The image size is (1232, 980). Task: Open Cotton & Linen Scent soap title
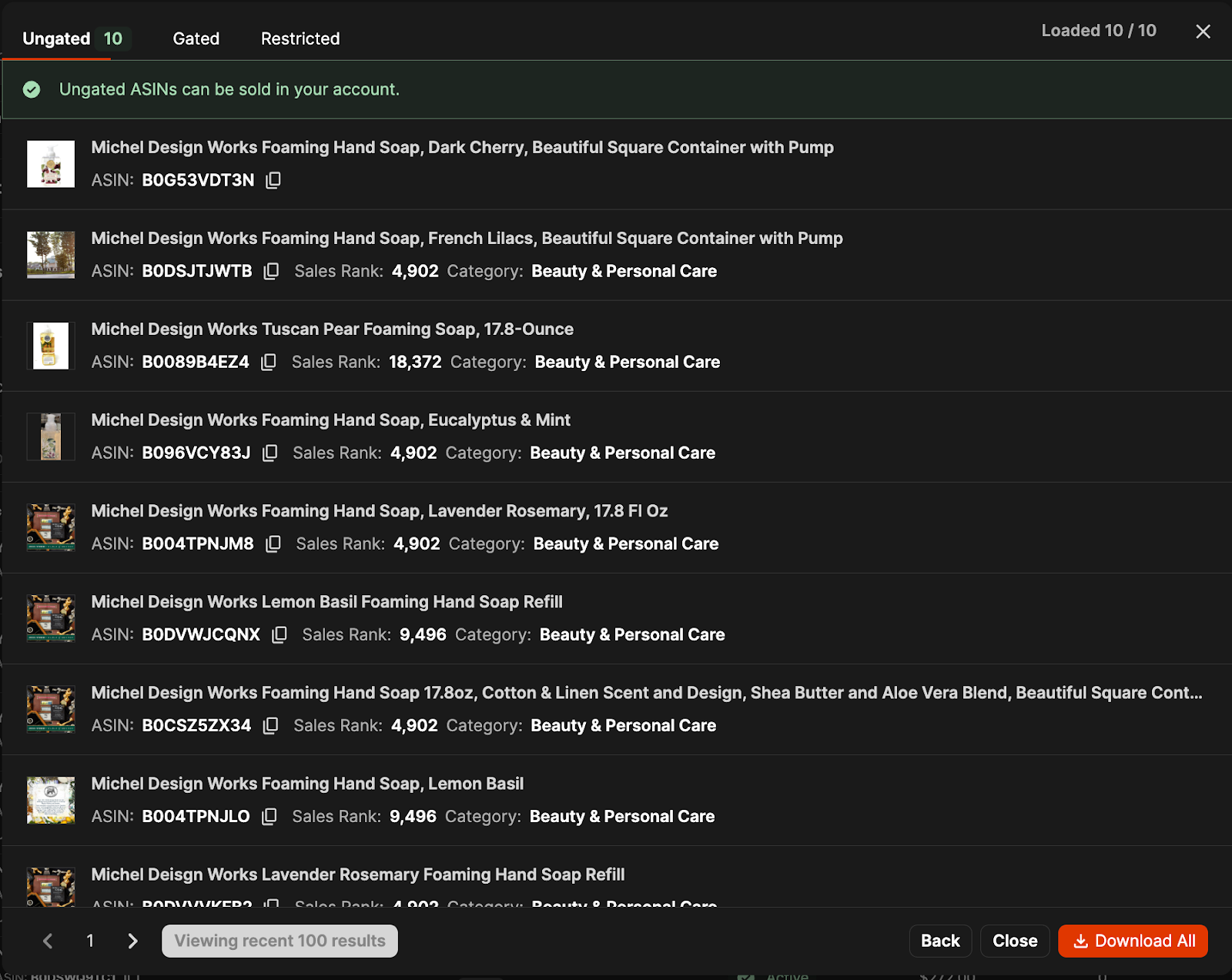646,692
